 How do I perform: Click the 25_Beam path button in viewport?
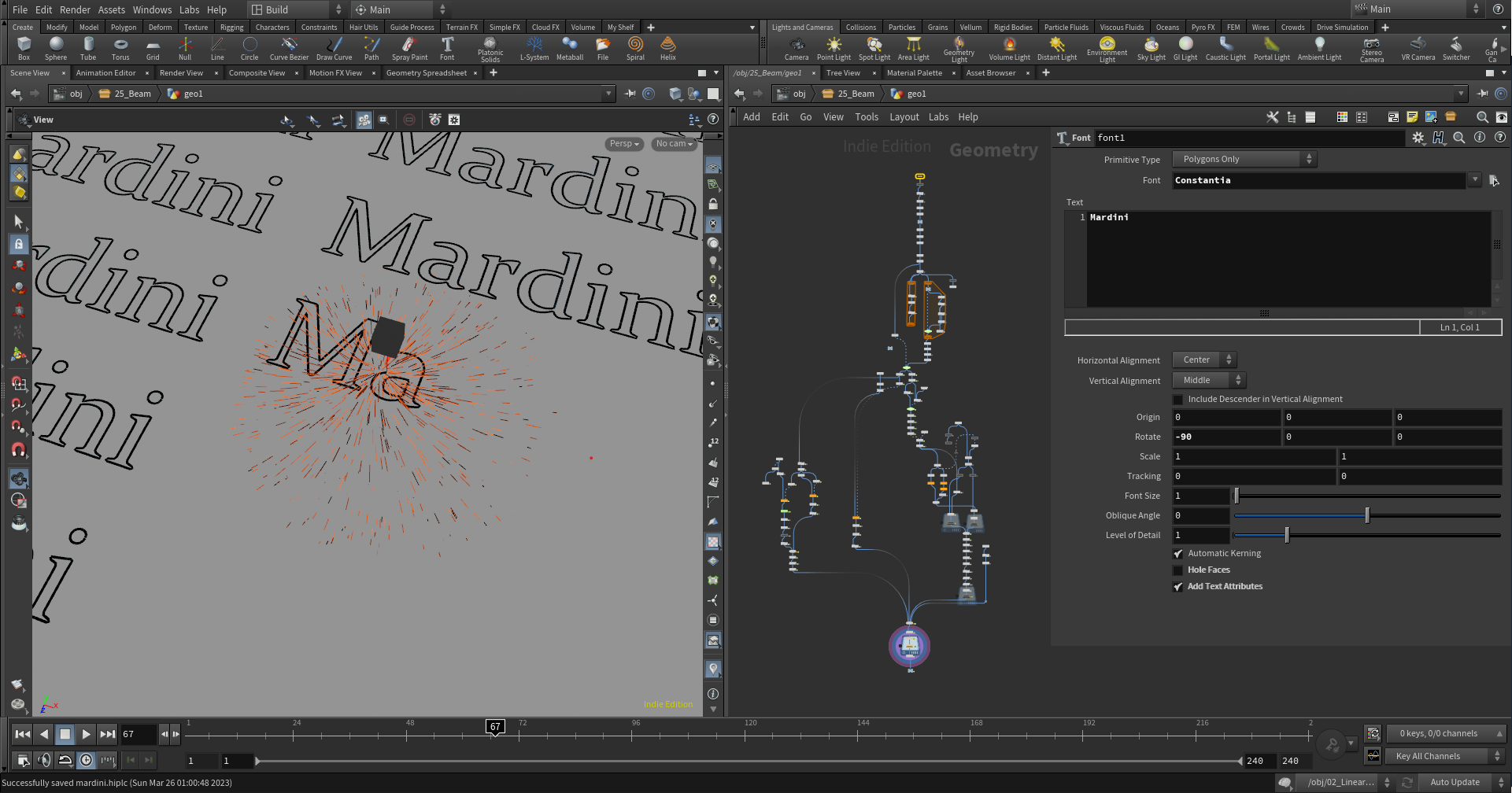[x=125, y=94]
